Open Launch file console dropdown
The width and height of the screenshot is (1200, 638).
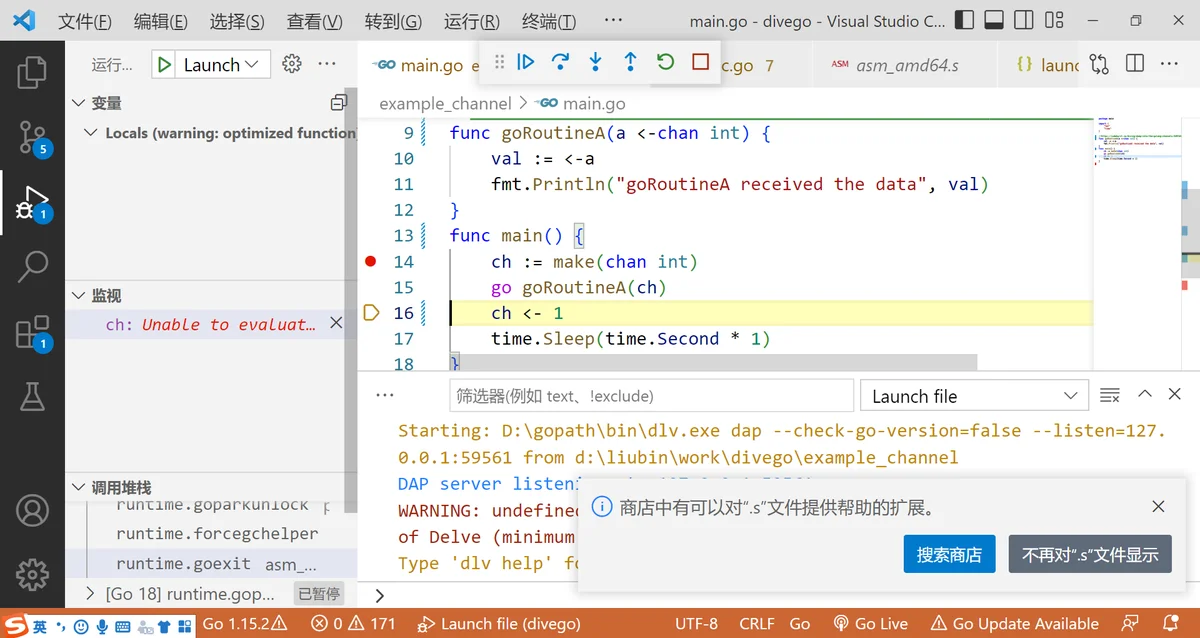click(x=973, y=396)
